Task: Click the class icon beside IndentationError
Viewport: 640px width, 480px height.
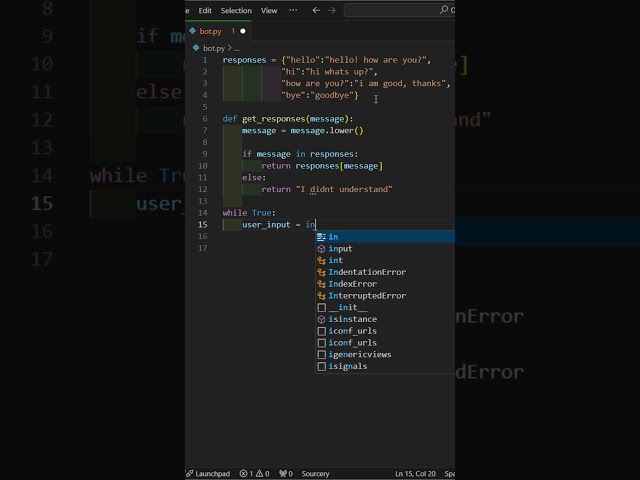Action: [321, 272]
